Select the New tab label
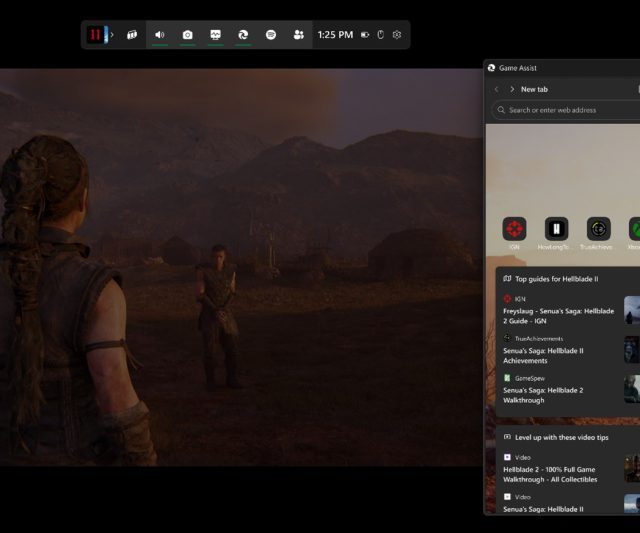The width and height of the screenshot is (640, 533). coord(534,89)
